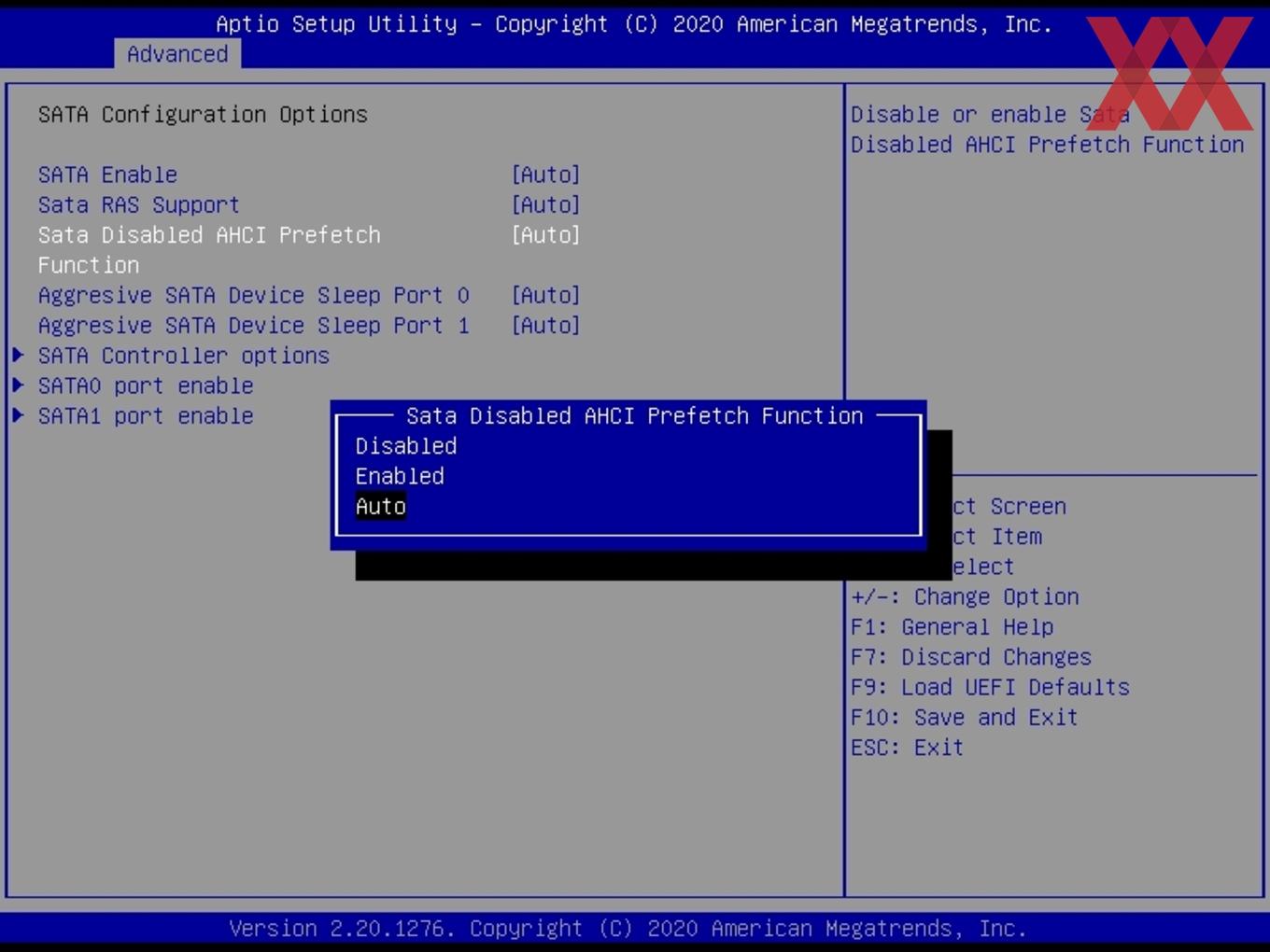The height and width of the screenshot is (952, 1270).
Task: Click the AHCI Prefetch [Auto] value
Action: [546, 234]
